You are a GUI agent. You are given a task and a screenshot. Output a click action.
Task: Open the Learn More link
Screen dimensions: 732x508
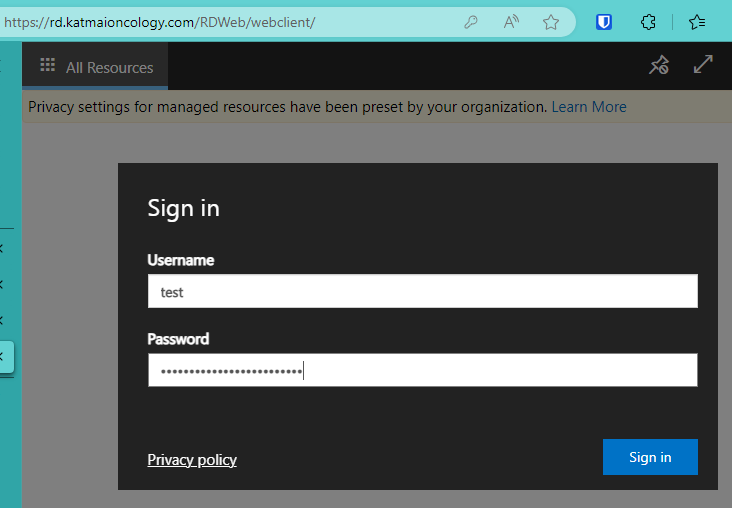[x=589, y=107]
